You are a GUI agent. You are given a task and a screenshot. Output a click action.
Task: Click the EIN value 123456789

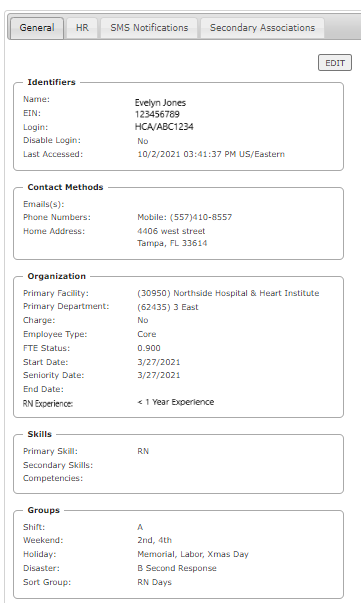[x=157, y=114]
